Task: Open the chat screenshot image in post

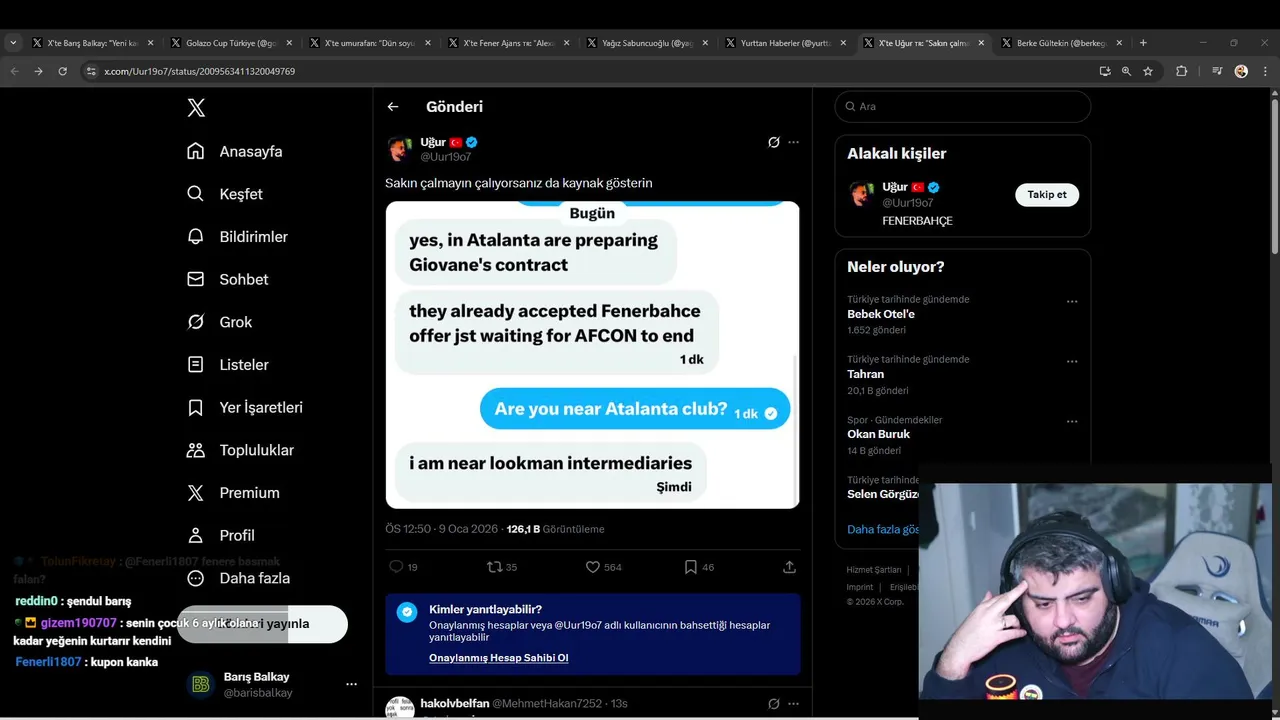Action: click(x=592, y=355)
